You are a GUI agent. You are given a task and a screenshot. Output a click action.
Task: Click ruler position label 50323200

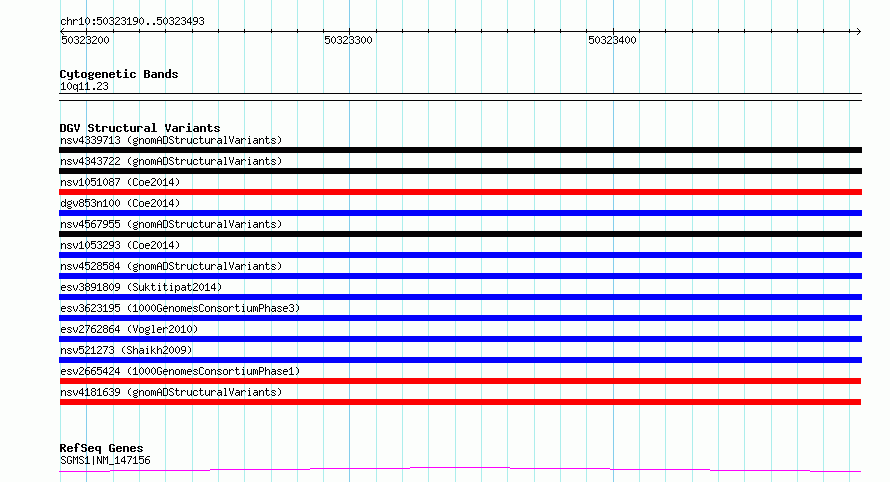85,40
